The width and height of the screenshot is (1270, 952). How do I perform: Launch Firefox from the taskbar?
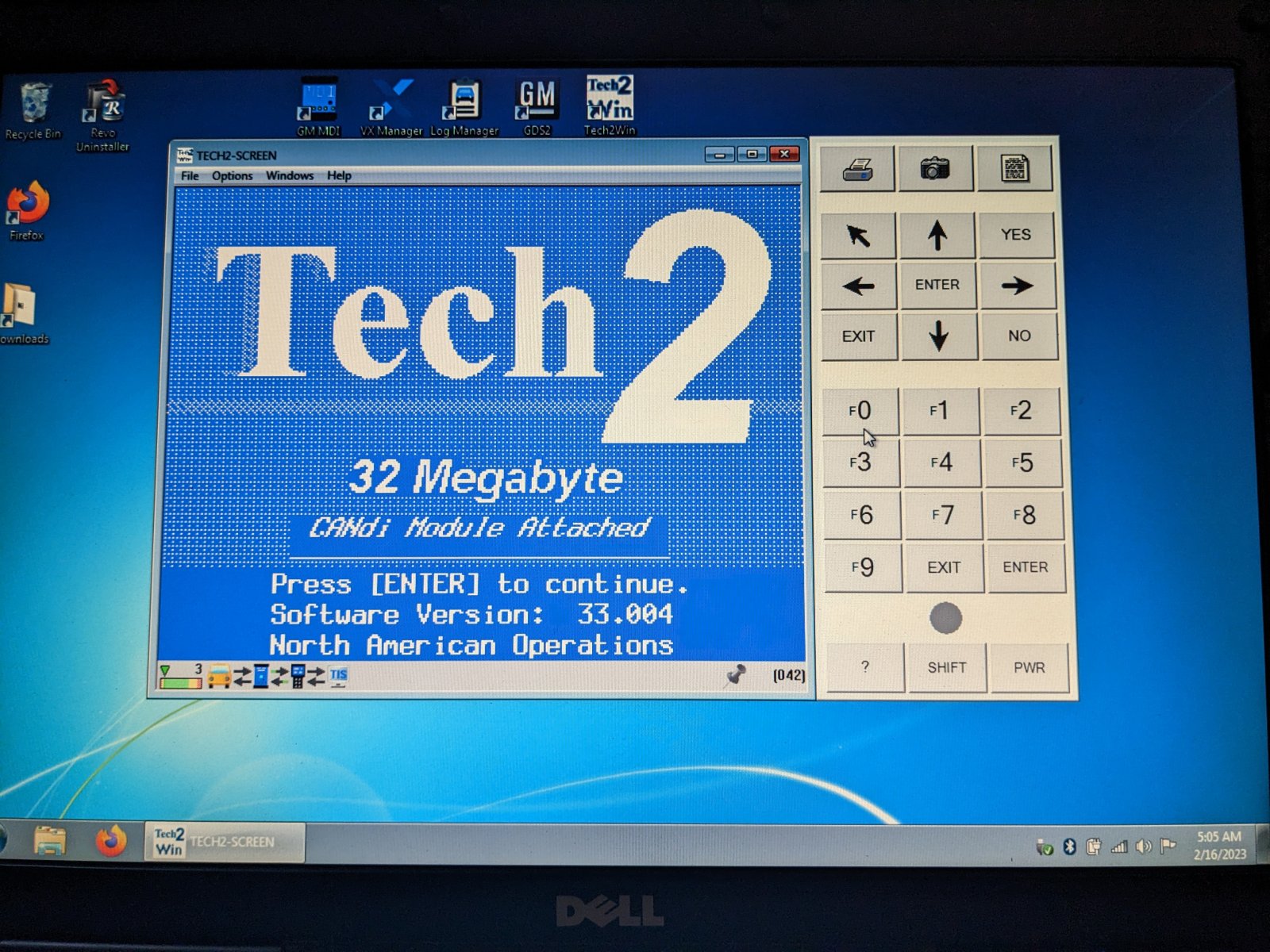tap(110, 841)
